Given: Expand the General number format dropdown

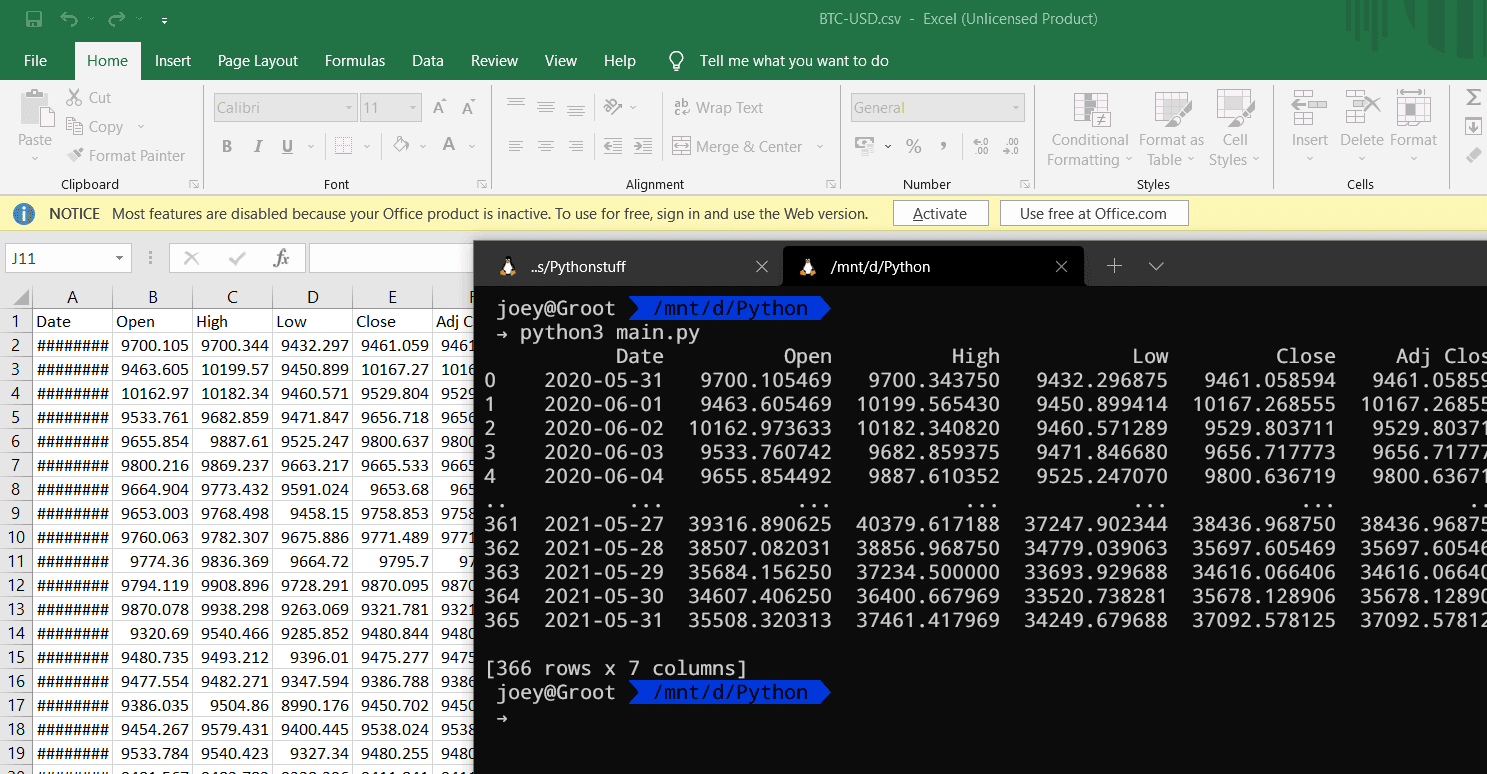Looking at the screenshot, I should pyautogui.click(x=1016, y=107).
